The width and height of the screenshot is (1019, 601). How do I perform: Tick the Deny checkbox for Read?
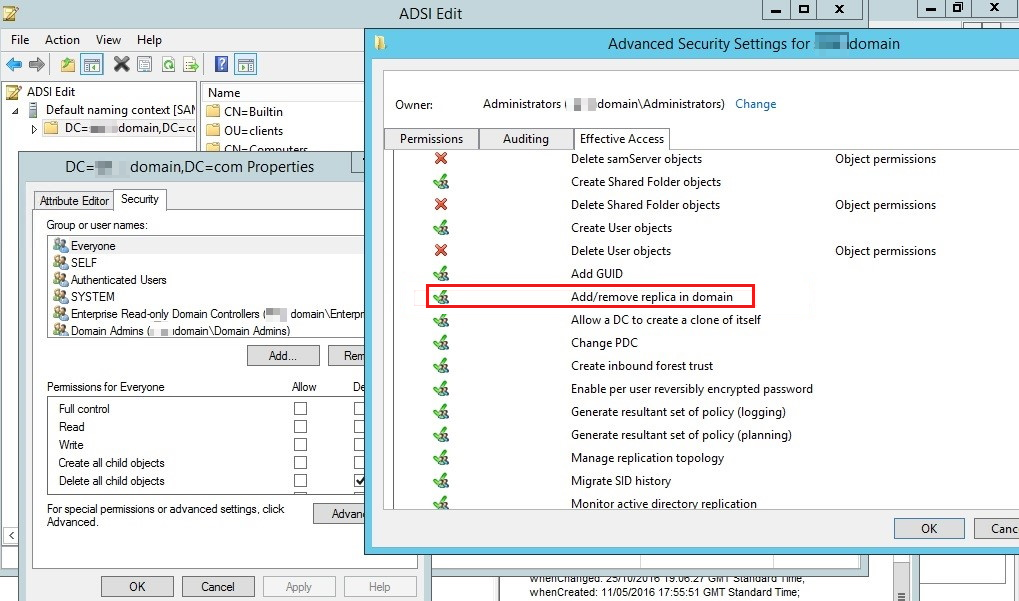[359, 426]
